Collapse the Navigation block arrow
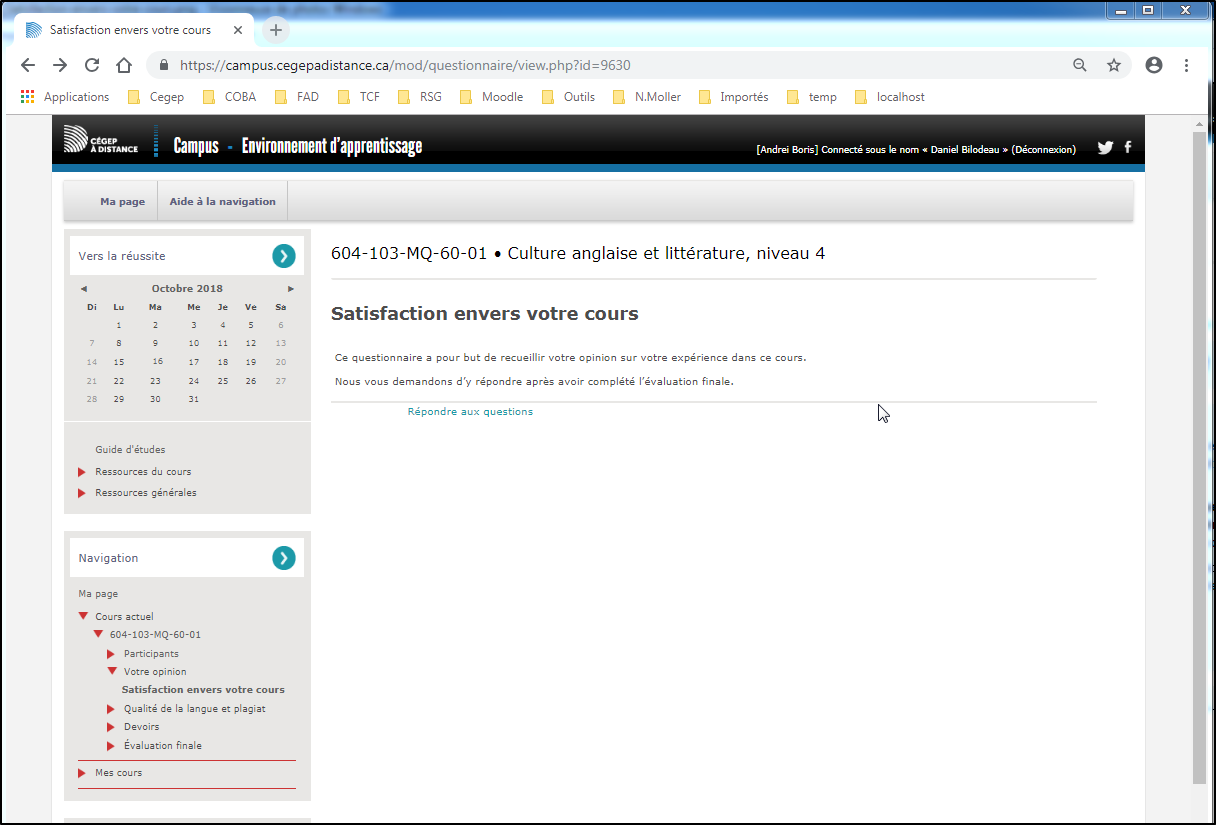This screenshot has height=825, width=1216. (x=284, y=558)
